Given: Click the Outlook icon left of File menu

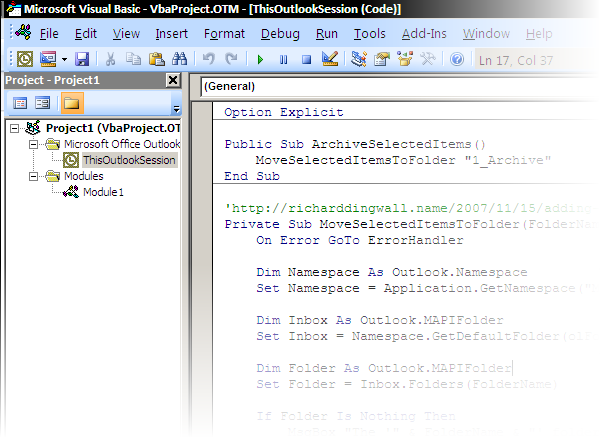Looking at the screenshot, I should [24, 33].
